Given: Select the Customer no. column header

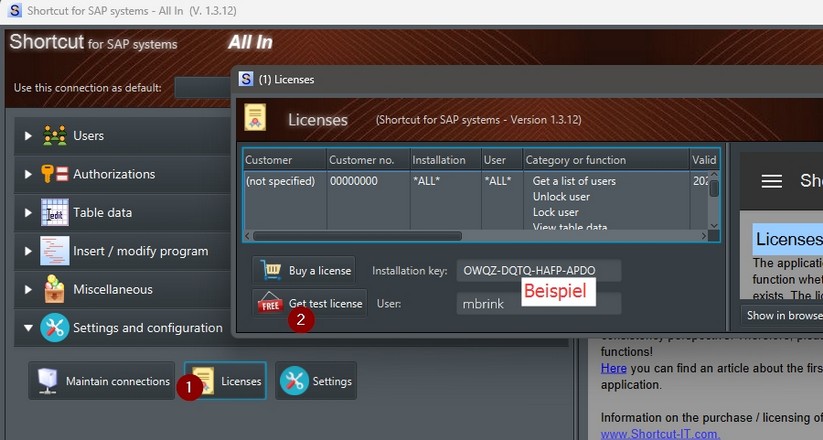Looking at the screenshot, I should click(367, 160).
